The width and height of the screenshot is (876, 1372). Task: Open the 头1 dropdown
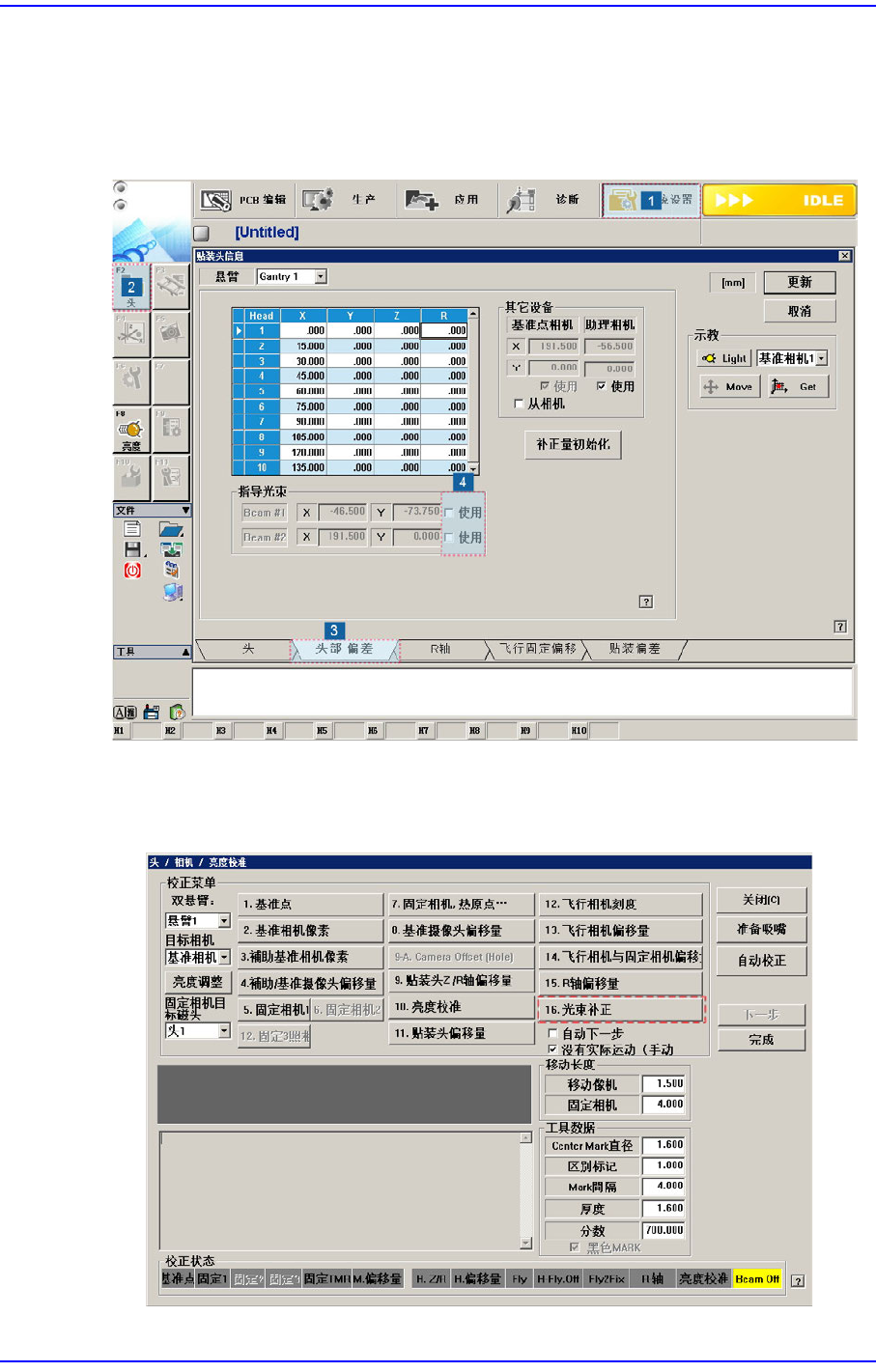pos(224,1031)
